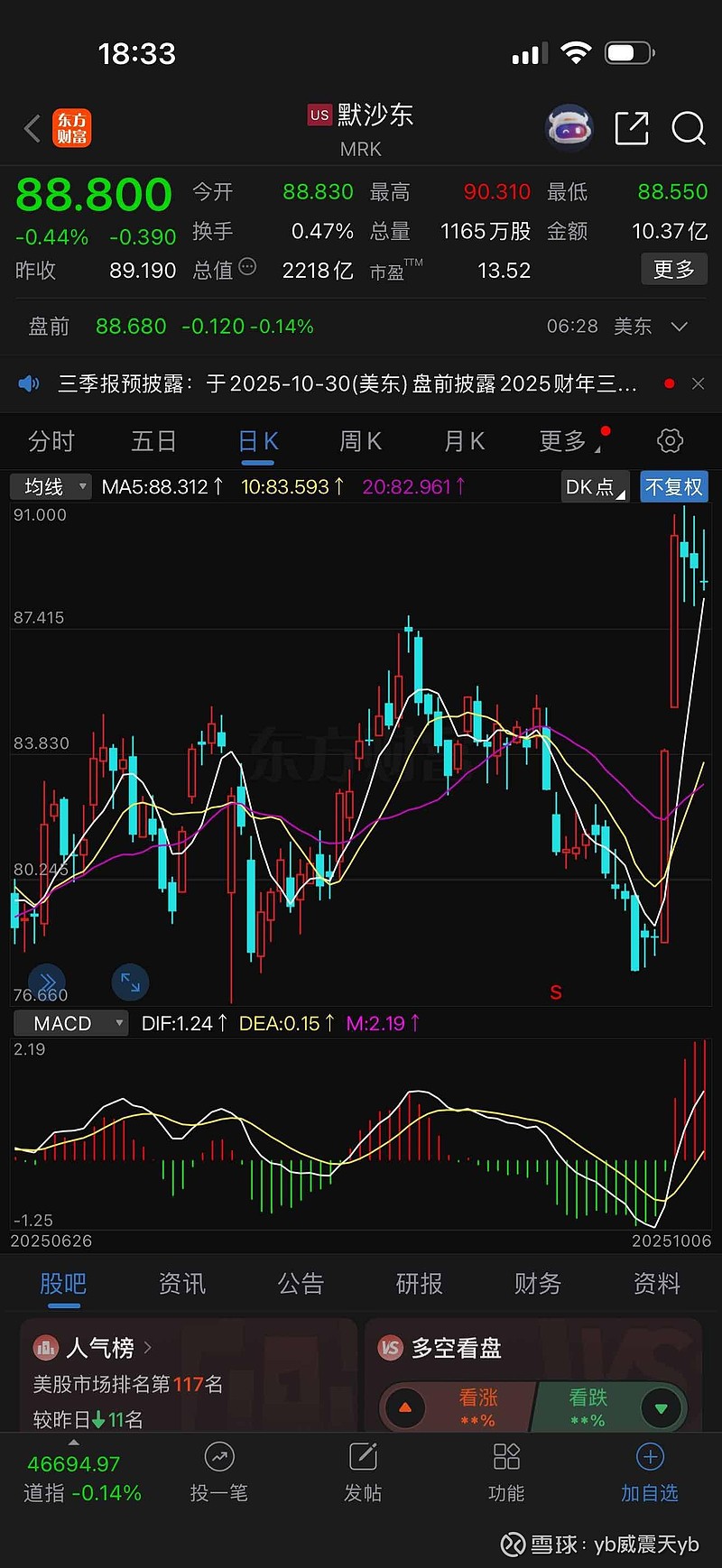Screen dimensions: 722x1568
Task: Tap the DEA:0.15 readout
Action: pos(287,1023)
